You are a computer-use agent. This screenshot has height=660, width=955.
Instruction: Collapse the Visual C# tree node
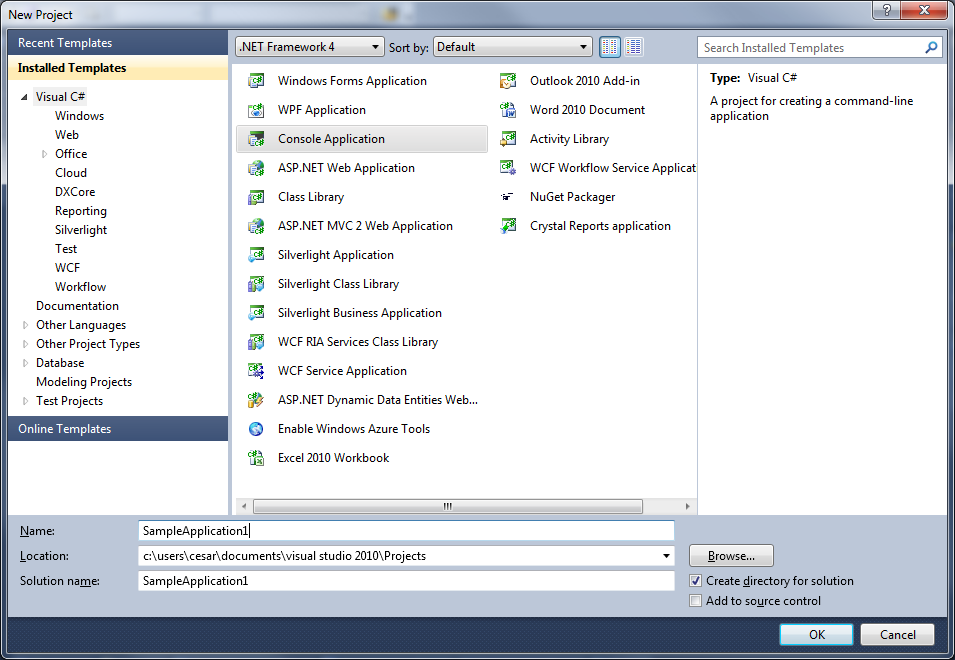[x=24, y=97]
